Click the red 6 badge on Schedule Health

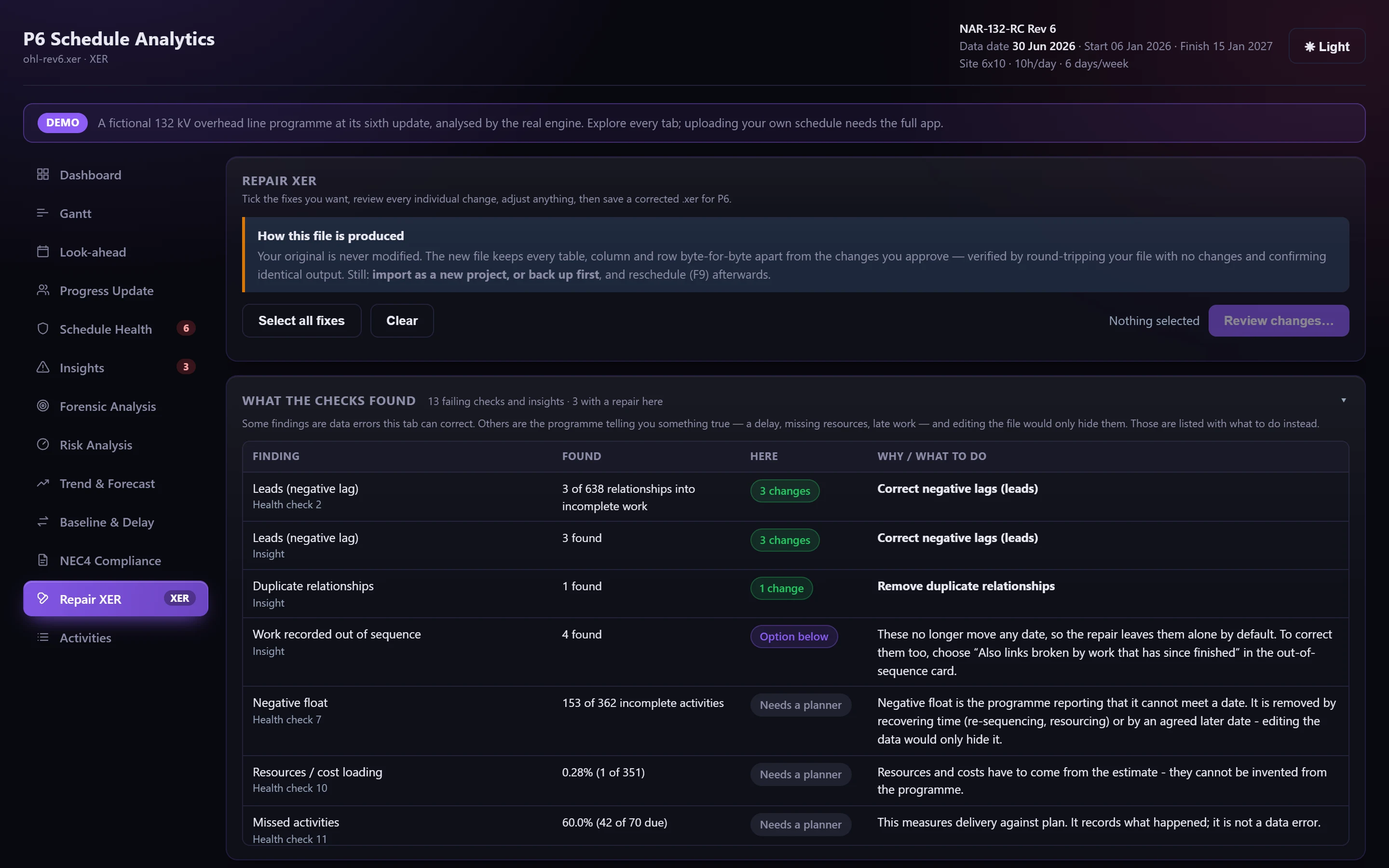[185, 328]
